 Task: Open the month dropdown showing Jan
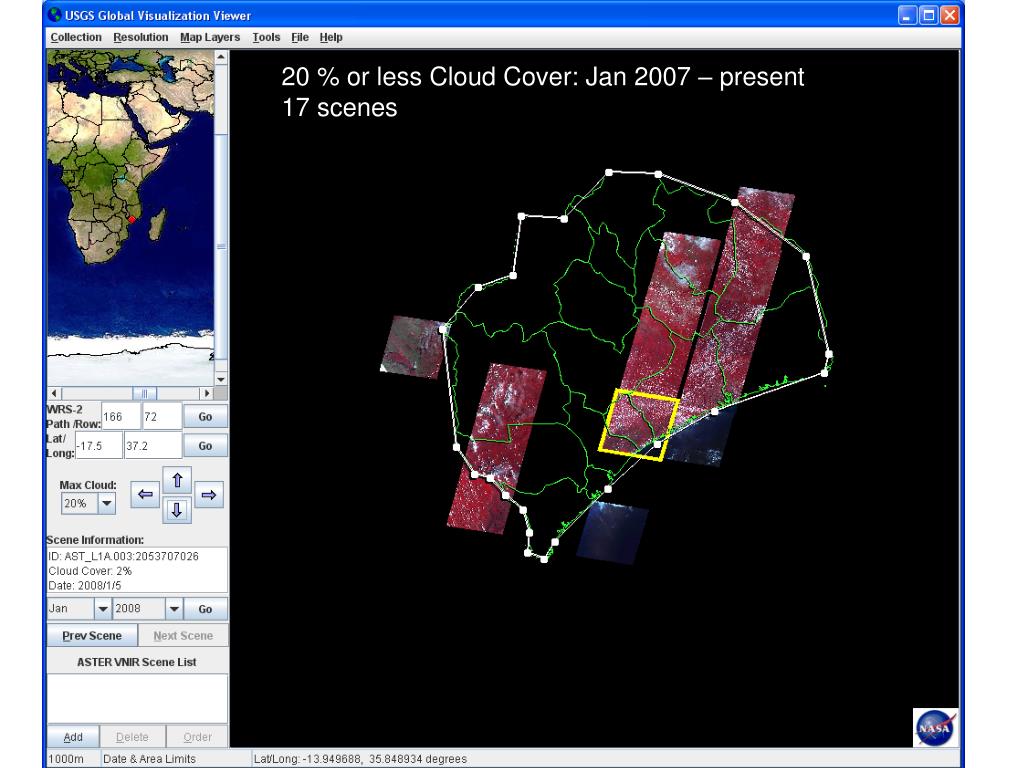click(101, 609)
